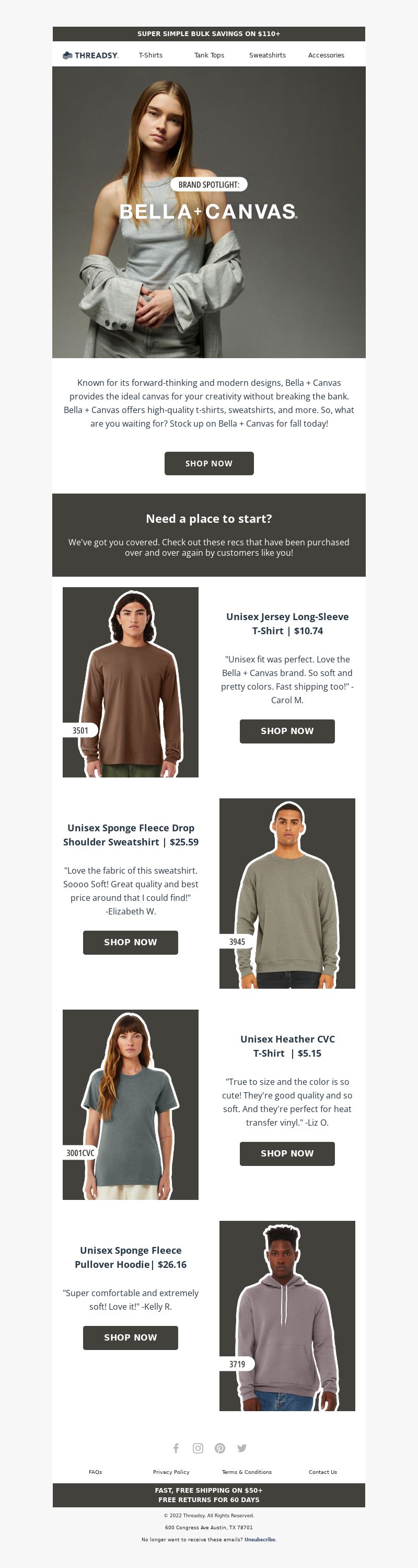The image size is (418, 1568).
Task: Shop the Unisex Heather CVC T-Shirt
Action: (287, 1153)
